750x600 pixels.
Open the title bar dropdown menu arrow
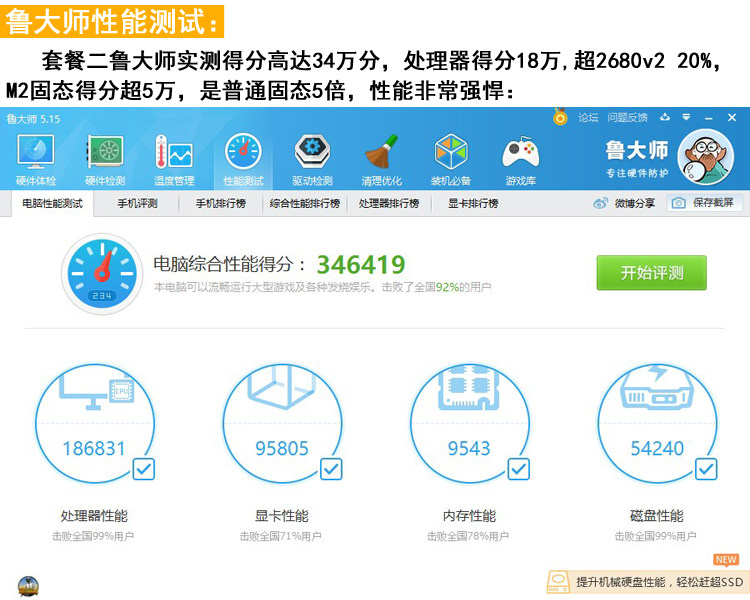(x=686, y=117)
